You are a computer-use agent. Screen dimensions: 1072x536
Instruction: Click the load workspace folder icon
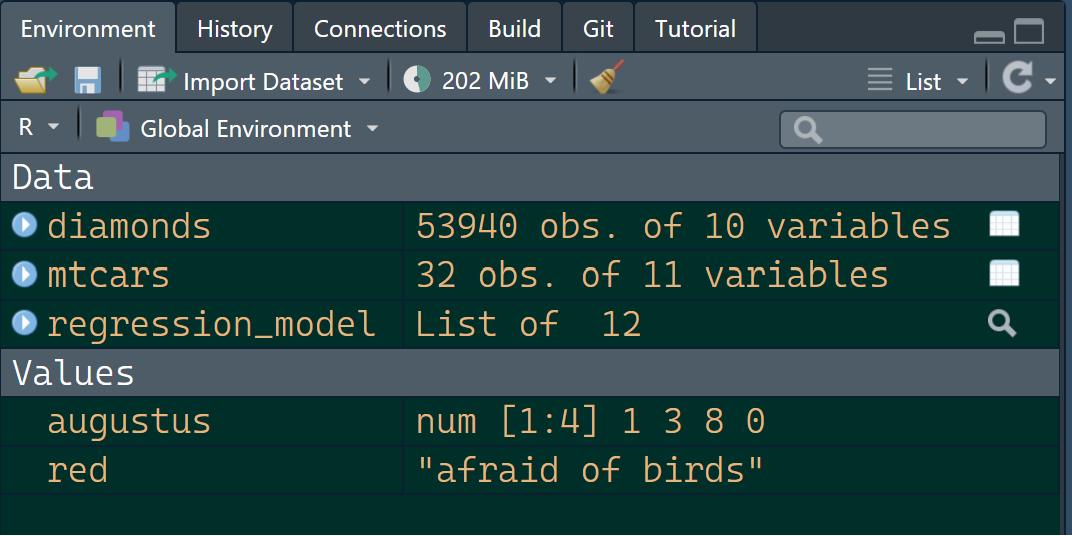[35, 80]
